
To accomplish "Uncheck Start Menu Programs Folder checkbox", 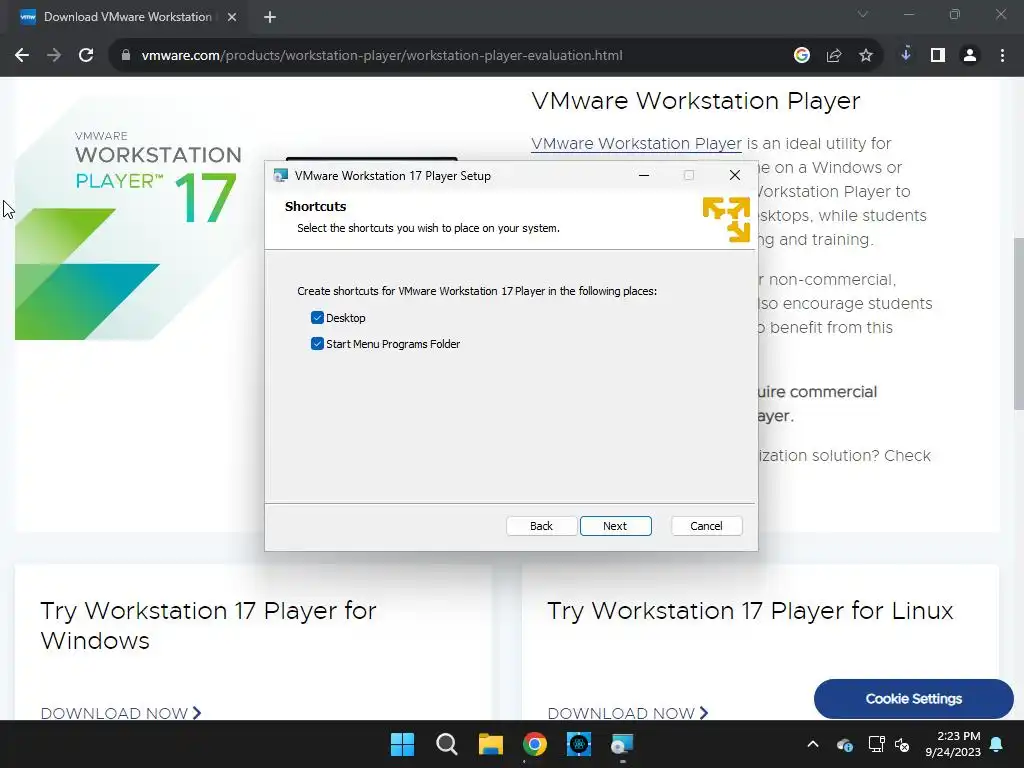I will coord(317,344).
